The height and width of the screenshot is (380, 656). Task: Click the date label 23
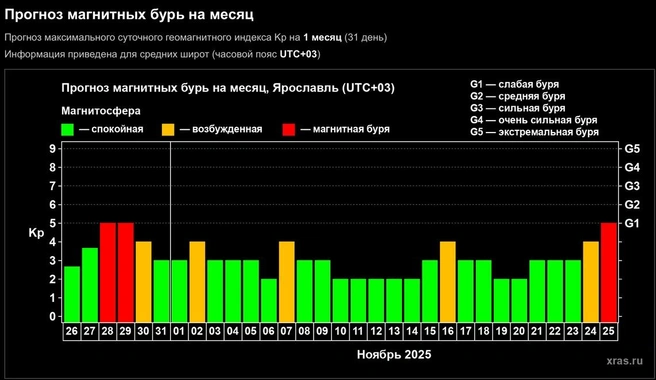pos(573,331)
